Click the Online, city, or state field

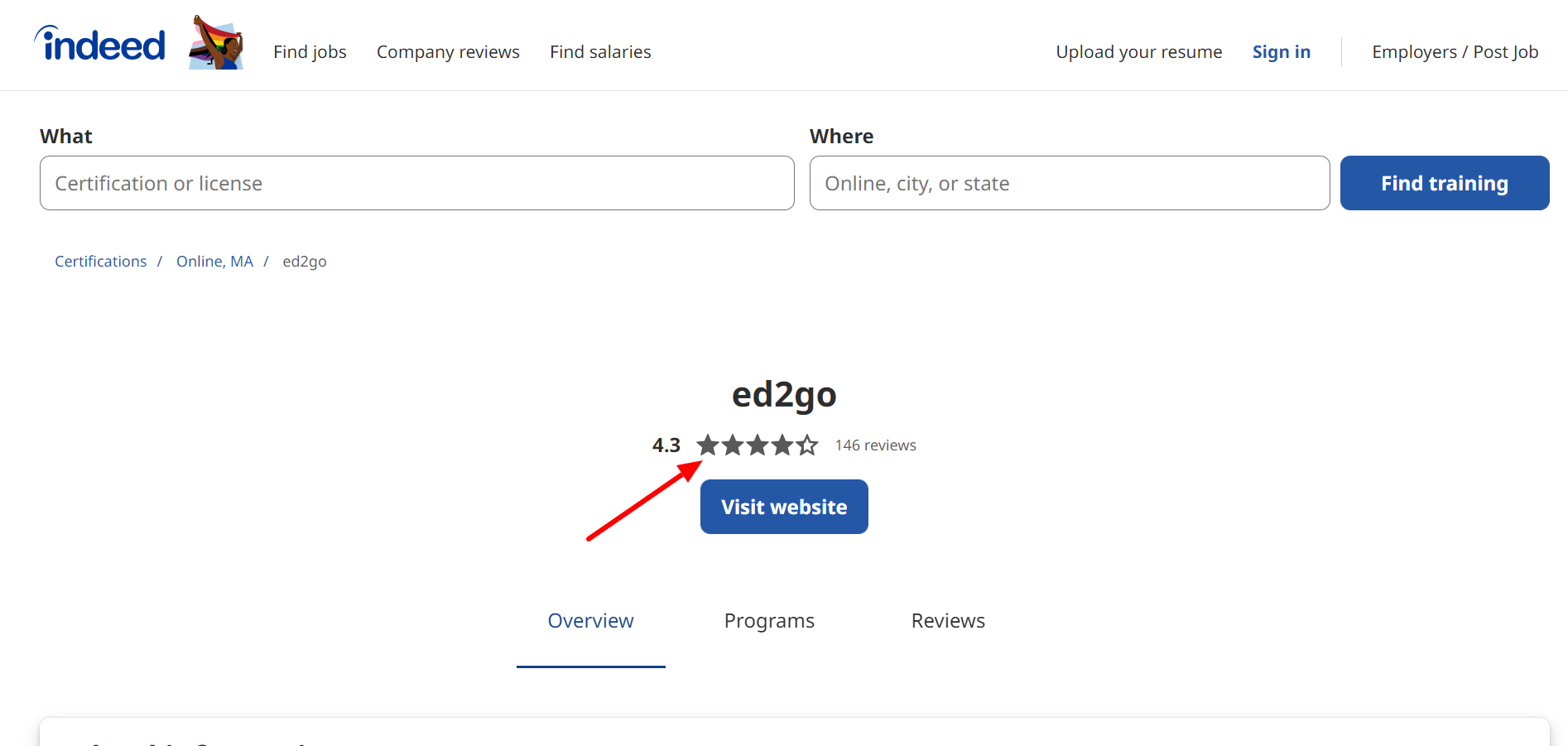coord(1069,183)
